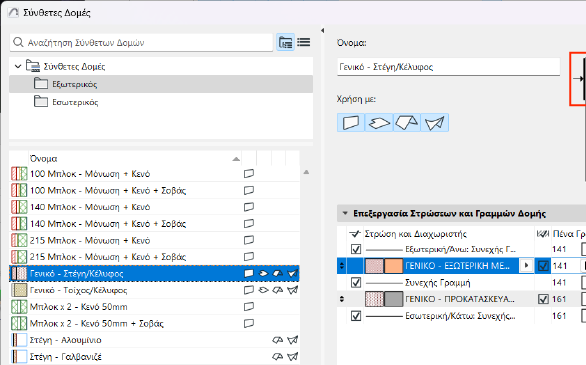Open material popup arrow for ΓΕΝΙΚΟ - ΕΞΩΤΕΡΙΚΗ ΜΕ
Viewport: 586px width, 365px height.
click(527, 266)
